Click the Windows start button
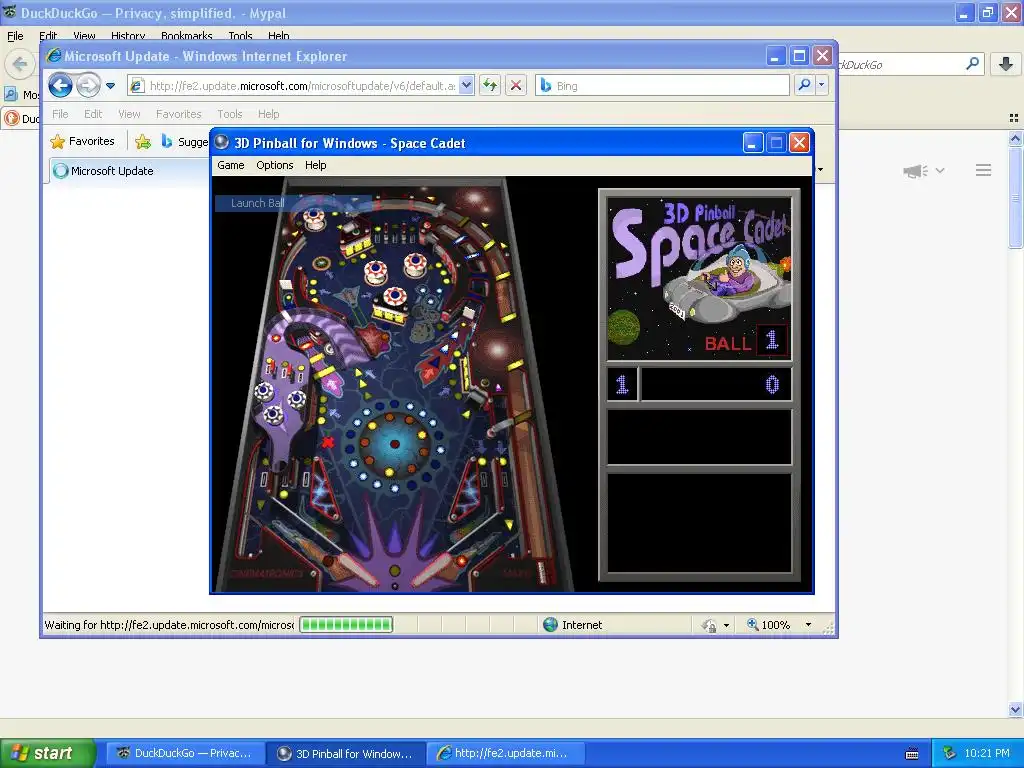 pyautogui.click(x=48, y=753)
